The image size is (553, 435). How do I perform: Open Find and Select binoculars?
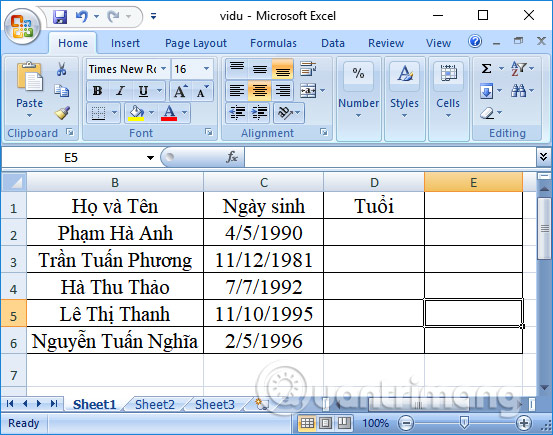(522, 91)
